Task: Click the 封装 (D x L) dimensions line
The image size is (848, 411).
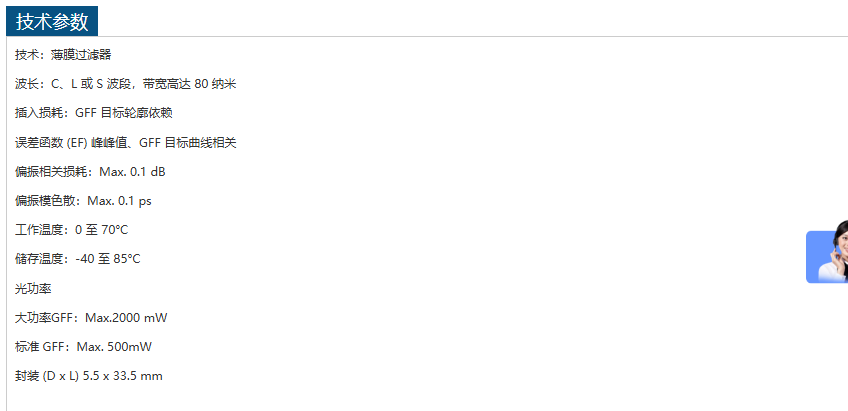Action: pos(88,376)
